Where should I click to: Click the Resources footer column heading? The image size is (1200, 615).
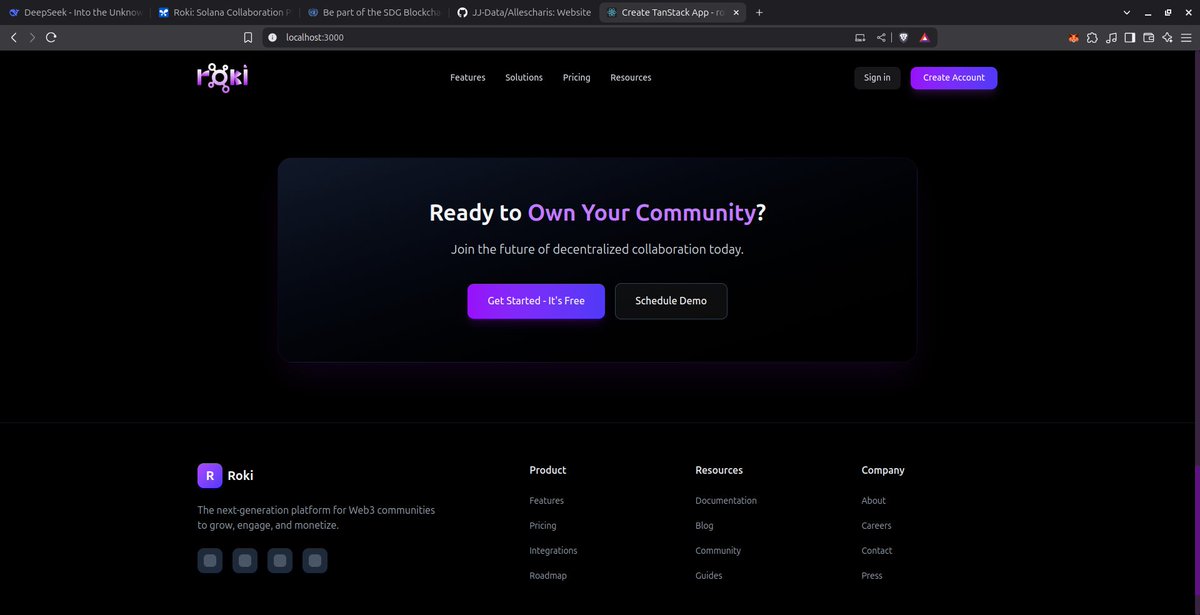(x=719, y=470)
